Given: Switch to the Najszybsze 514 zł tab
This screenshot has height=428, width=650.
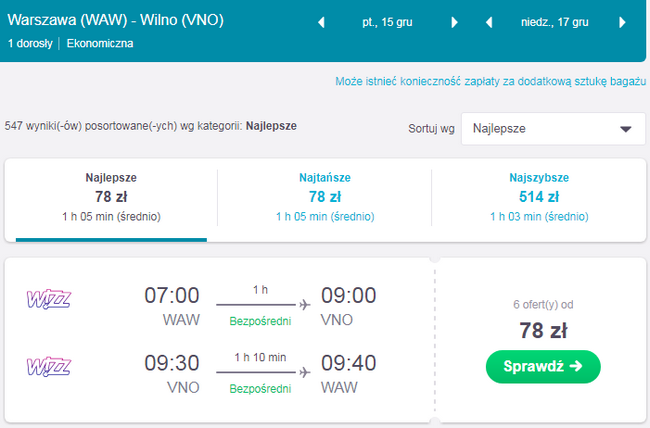Looking at the screenshot, I should (x=540, y=197).
